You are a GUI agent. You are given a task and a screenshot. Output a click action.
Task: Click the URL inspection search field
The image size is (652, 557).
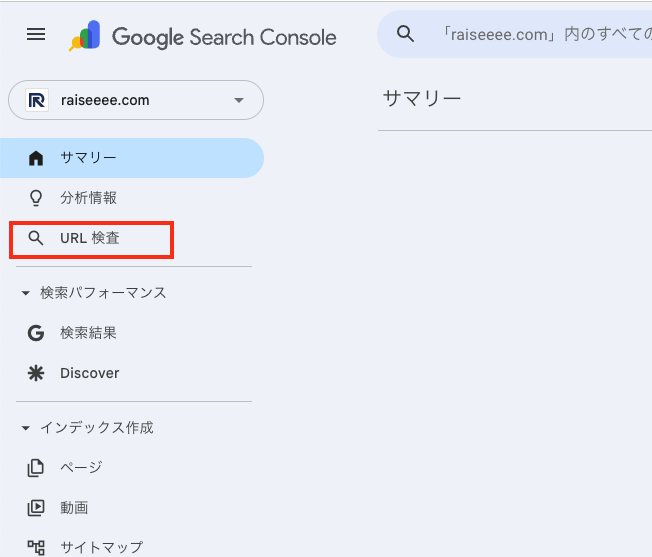click(540, 35)
